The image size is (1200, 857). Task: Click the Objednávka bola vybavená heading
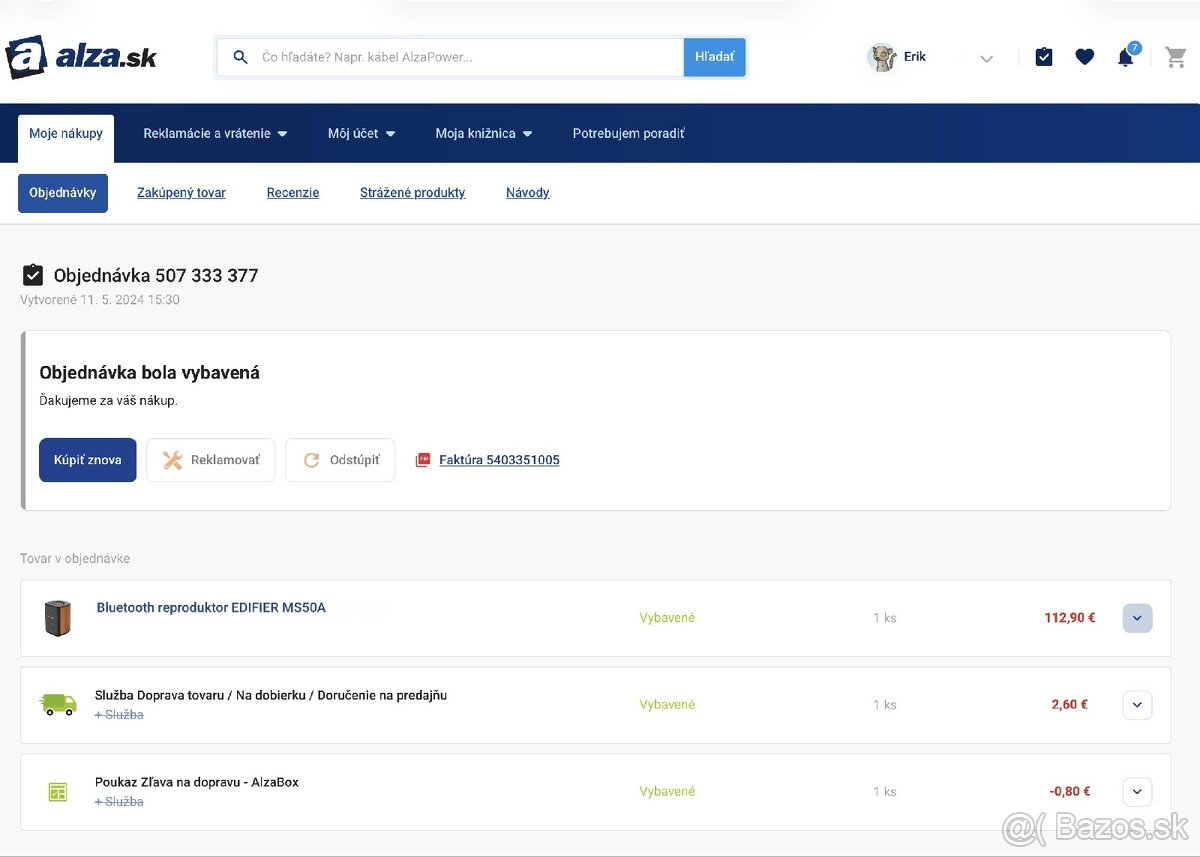[x=150, y=373]
